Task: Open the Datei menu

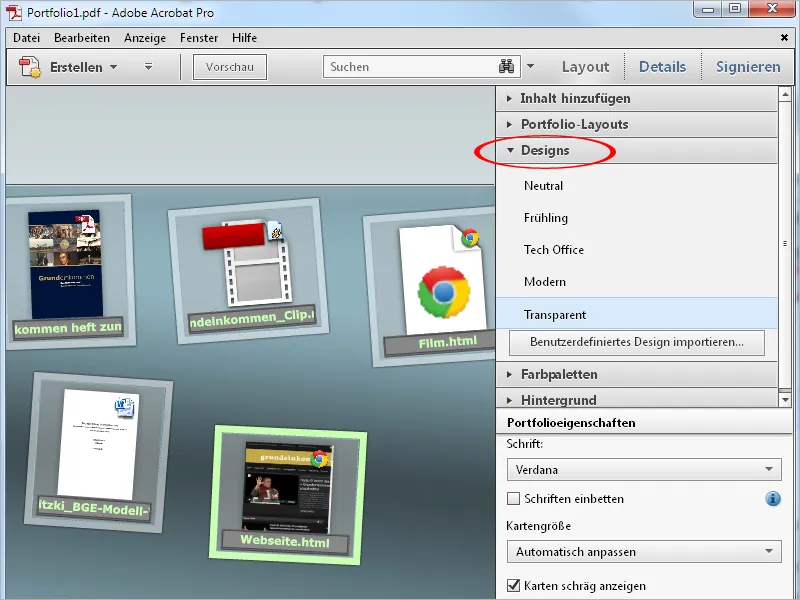Action: (27, 38)
